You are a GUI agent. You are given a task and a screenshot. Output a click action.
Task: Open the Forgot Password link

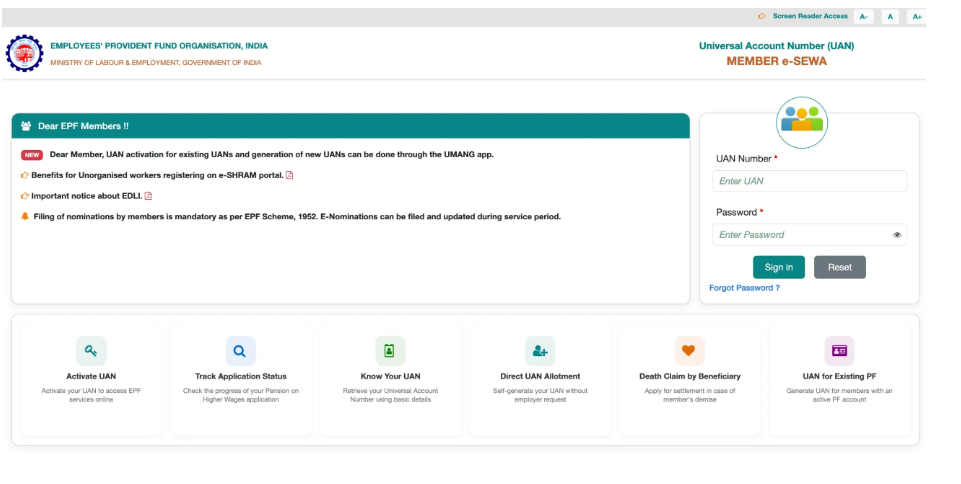tap(745, 288)
